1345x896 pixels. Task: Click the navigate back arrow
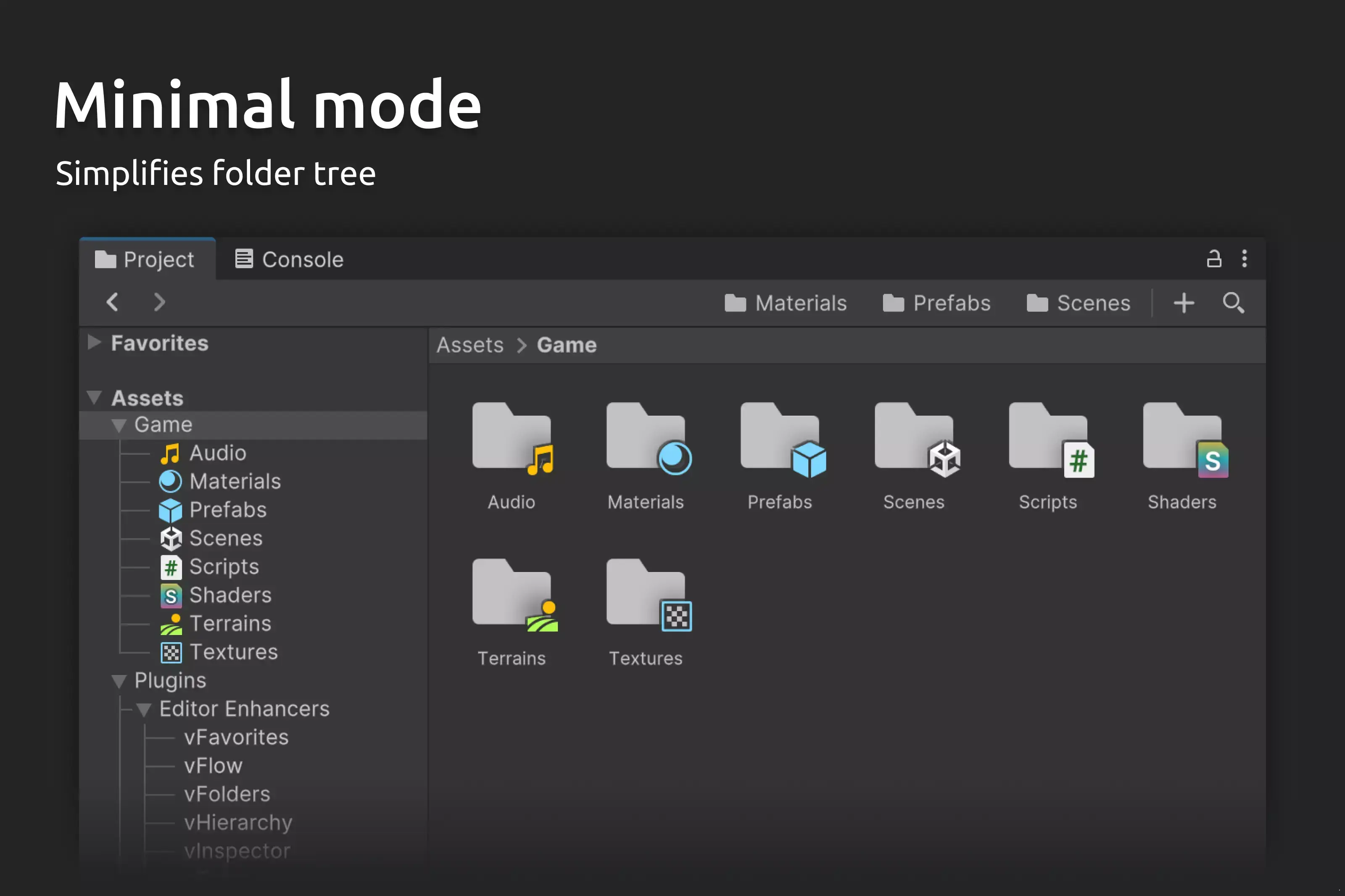point(113,302)
